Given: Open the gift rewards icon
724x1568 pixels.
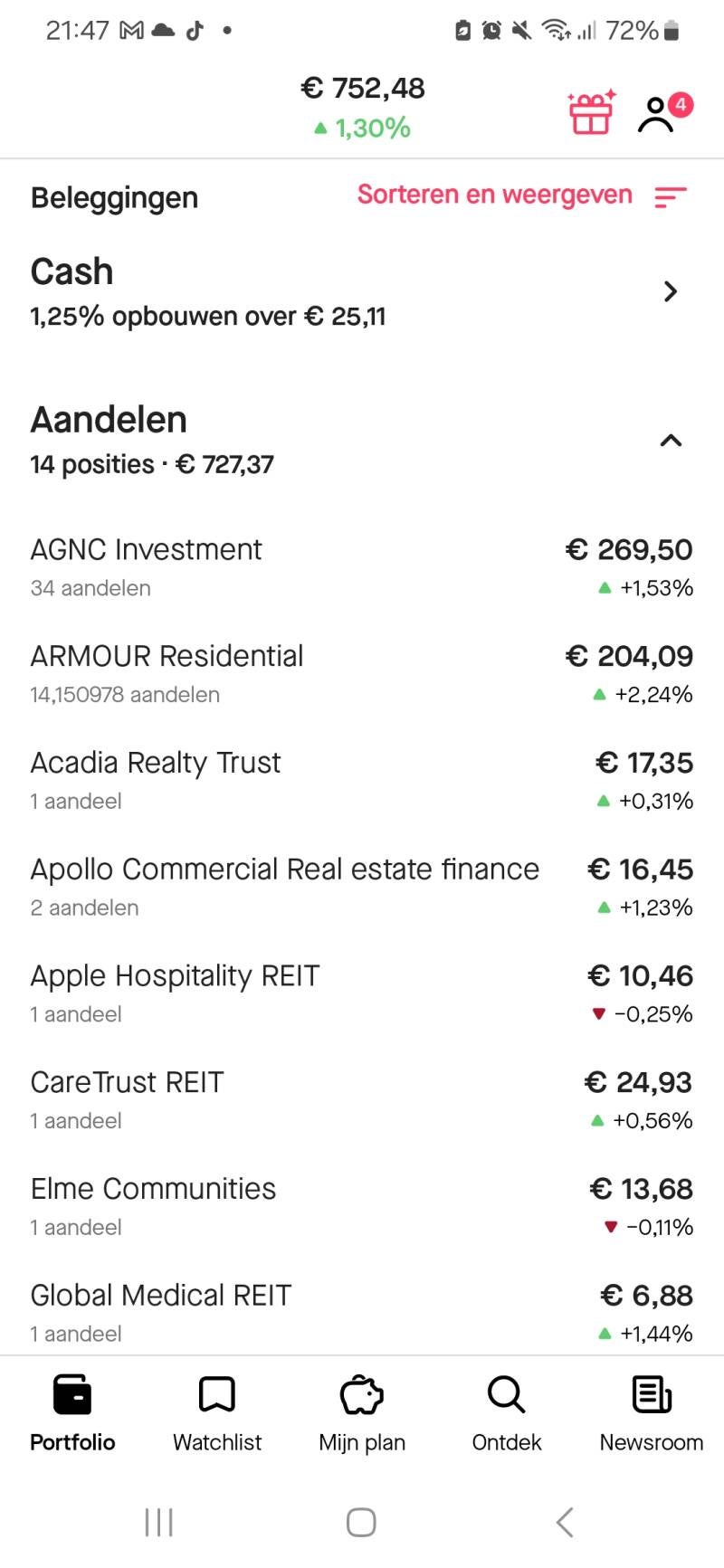Looking at the screenshot, I should click(590, 114).
